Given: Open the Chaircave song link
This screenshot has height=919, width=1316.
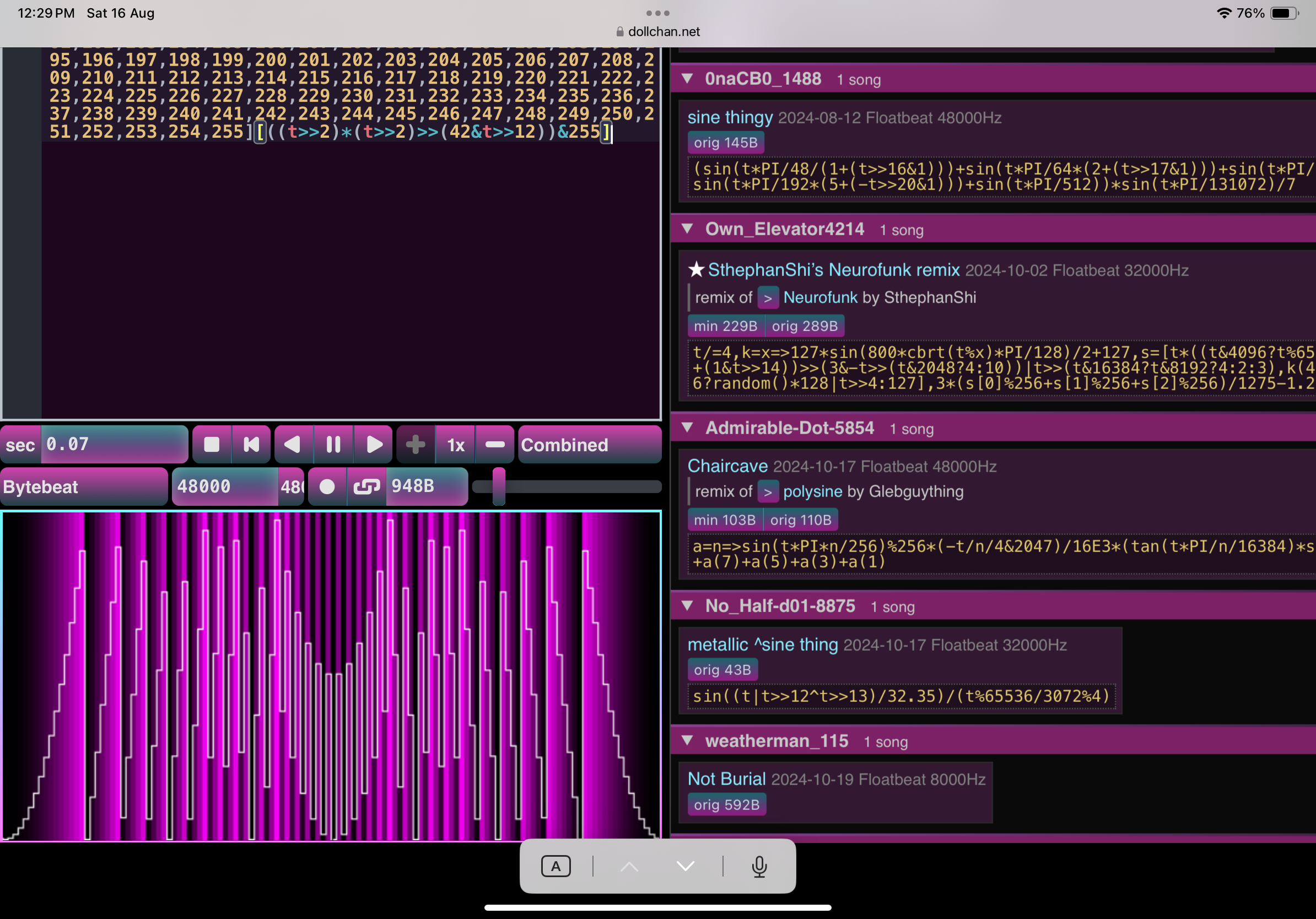Looking at the screenshot, I should tap(727, 466).
